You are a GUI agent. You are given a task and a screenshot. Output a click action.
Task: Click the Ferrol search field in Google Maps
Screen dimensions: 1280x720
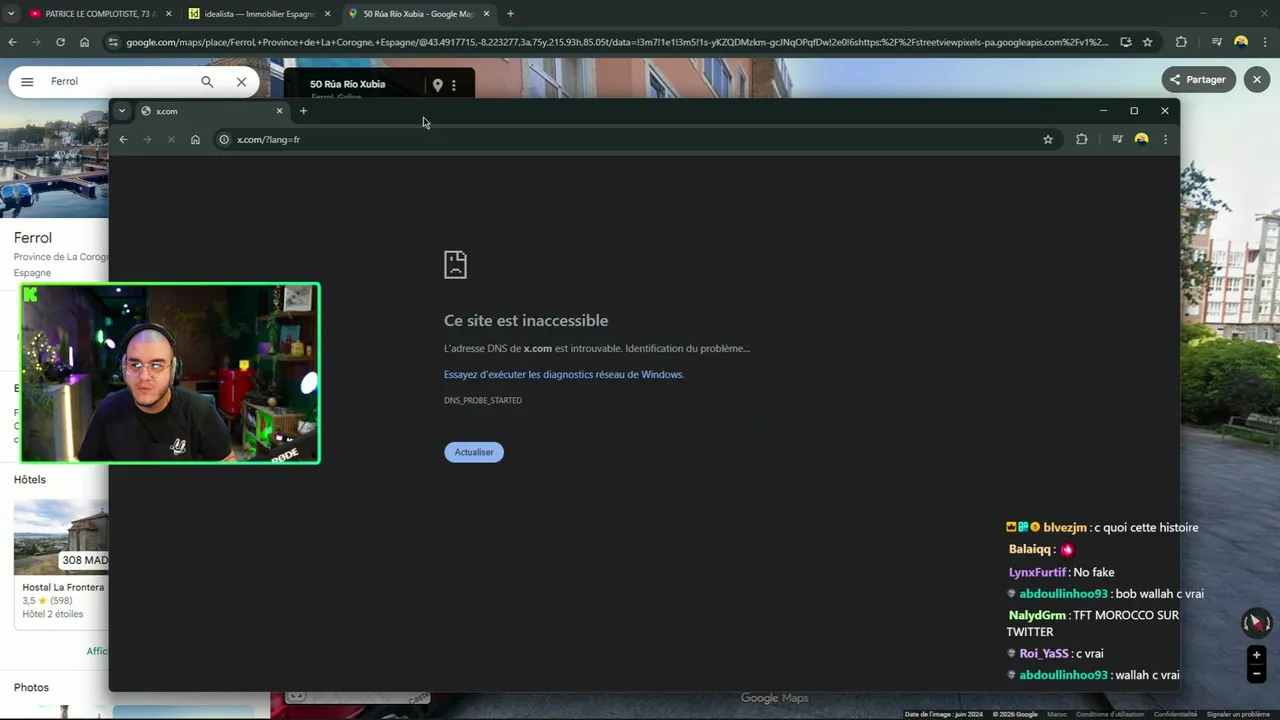120,81
